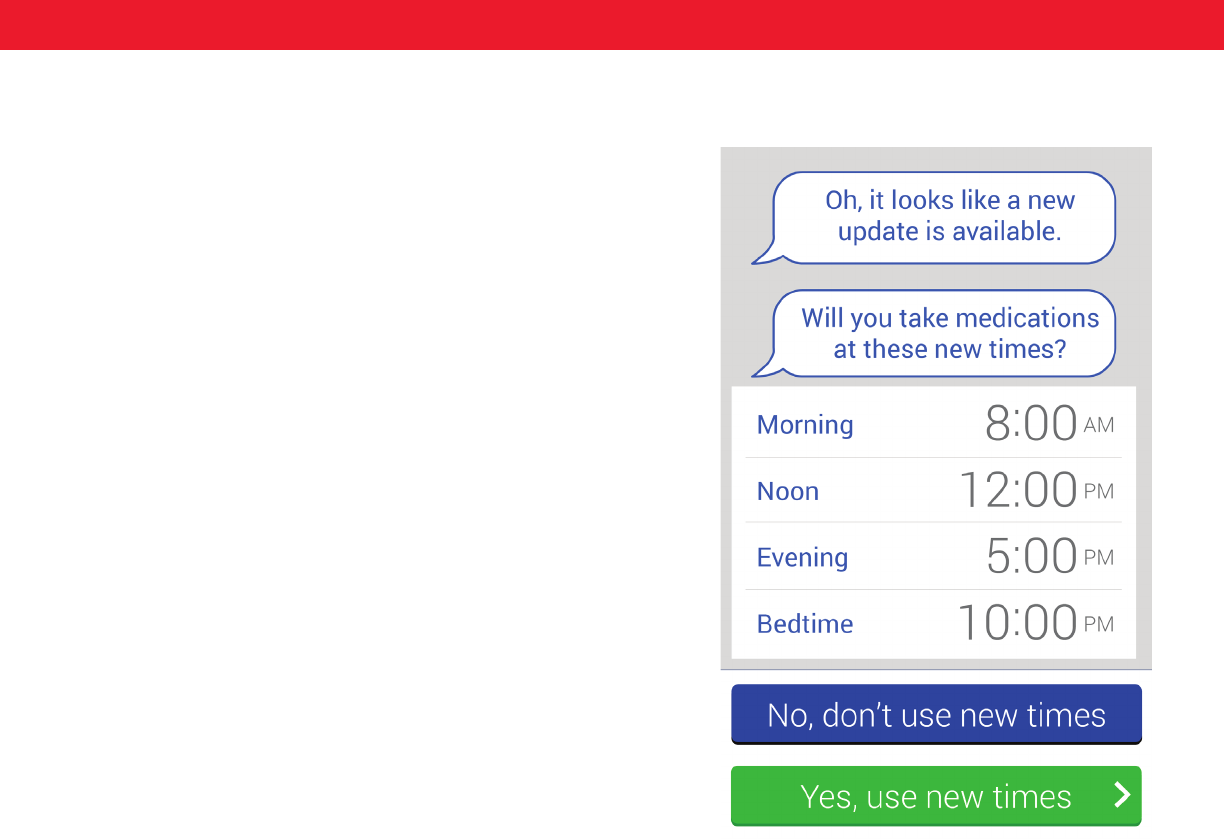
Task: Tap the 8:00 morning time value
Action: coord(1031,424)
